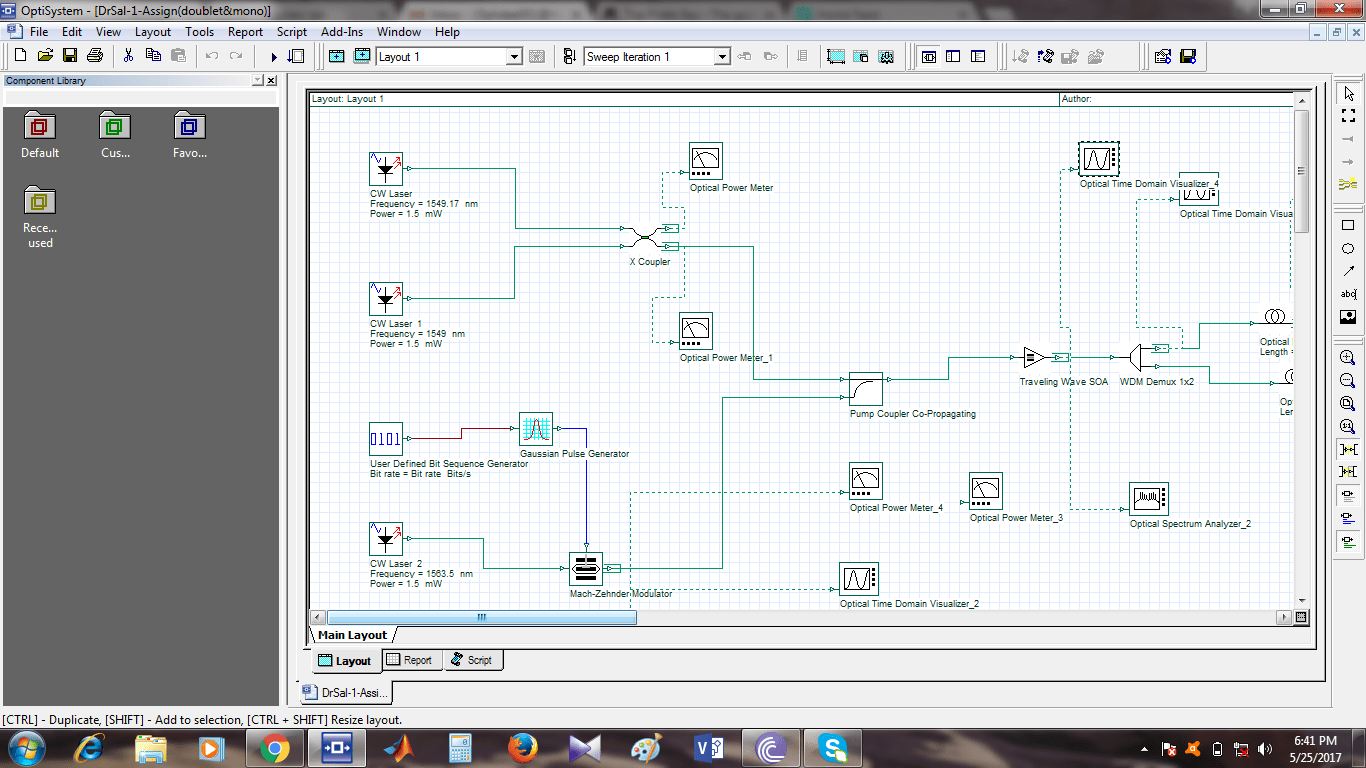The width and height of the screenshot is (1366, 768).
Task: Open the Sweep Iteration 1 dropdown
Action: pyautogui.click(x=722, y=57)
